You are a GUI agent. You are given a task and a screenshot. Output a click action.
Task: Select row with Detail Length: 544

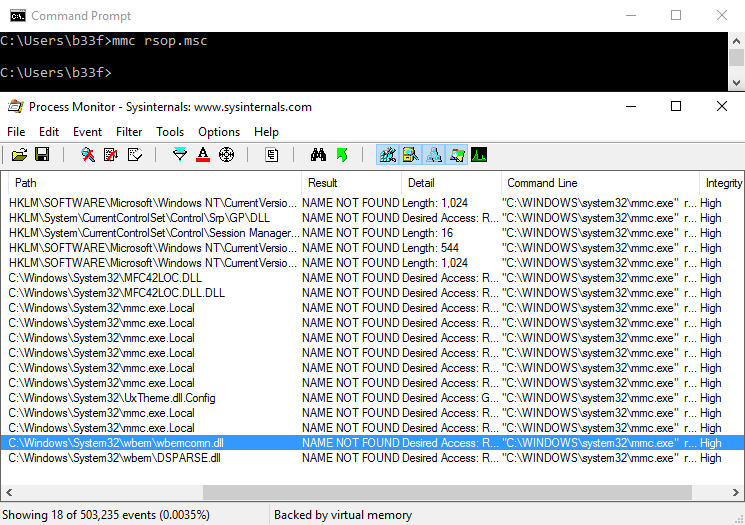pos(373,248)
